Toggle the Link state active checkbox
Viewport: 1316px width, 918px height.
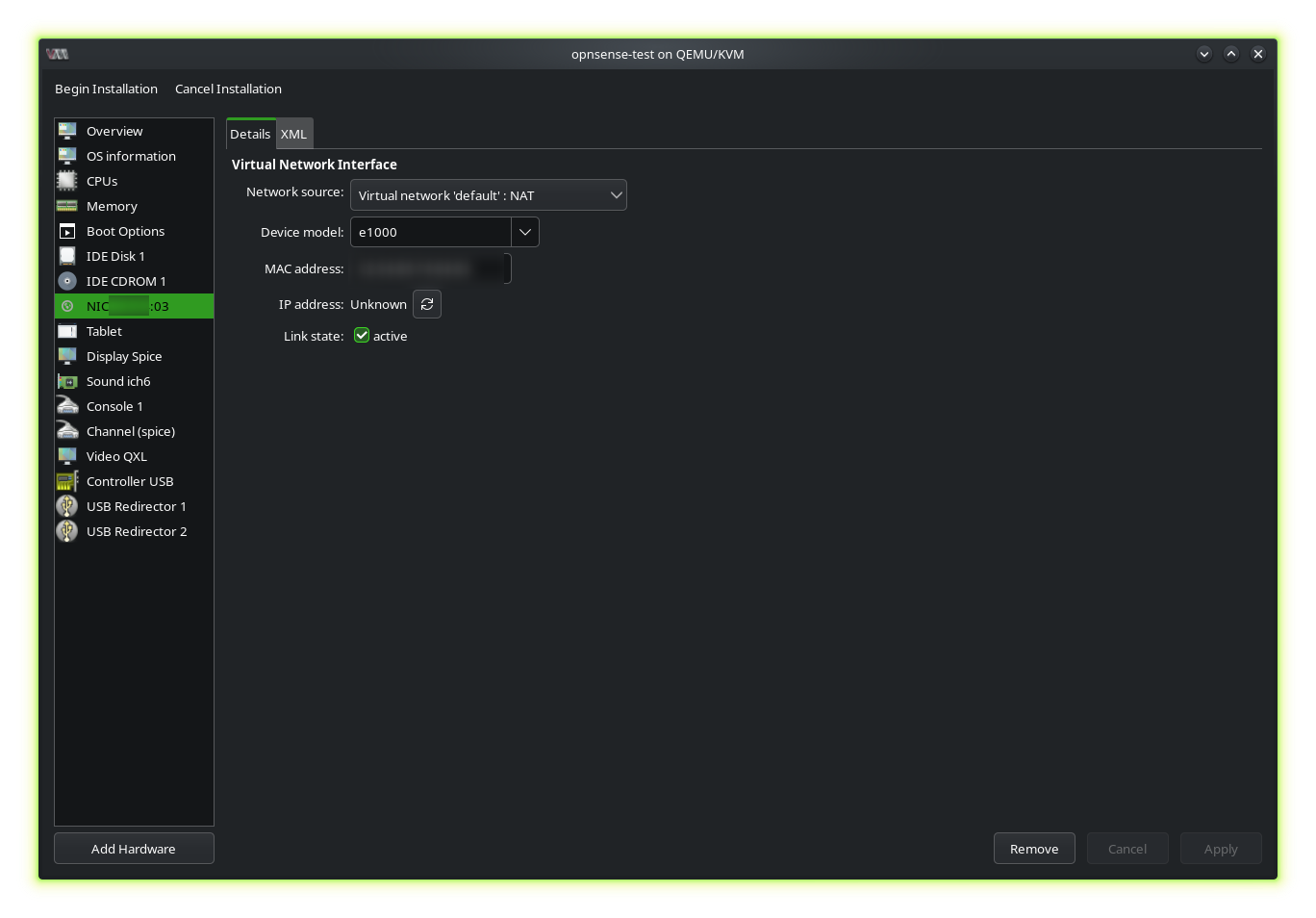click(362, 335)
